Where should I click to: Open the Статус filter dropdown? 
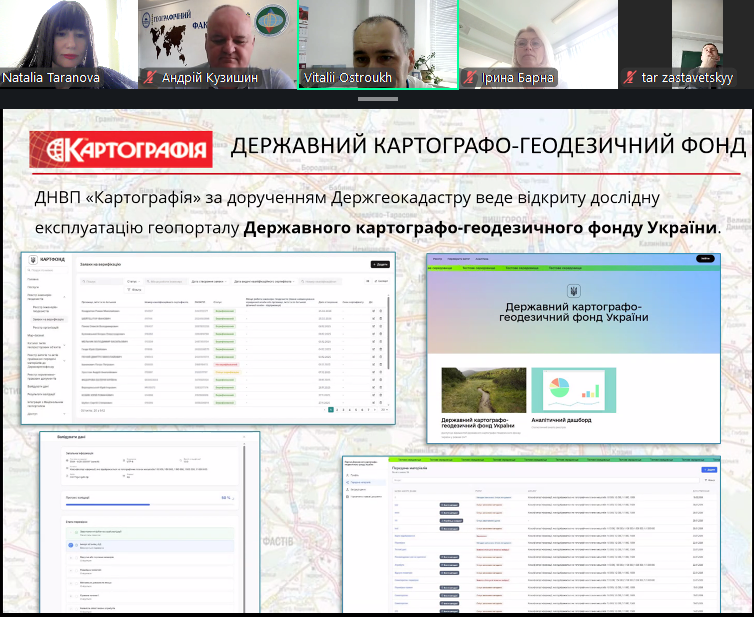coord(133,281)
